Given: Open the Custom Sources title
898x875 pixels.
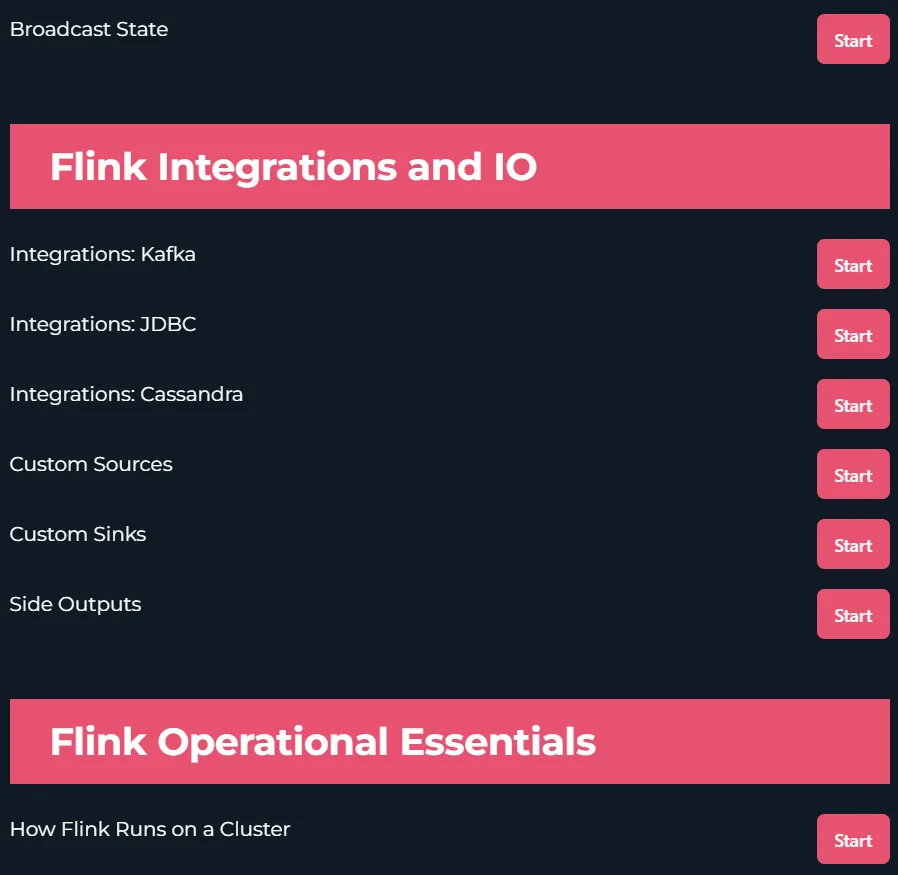Looking at the screenshot, I should point(91,464).
